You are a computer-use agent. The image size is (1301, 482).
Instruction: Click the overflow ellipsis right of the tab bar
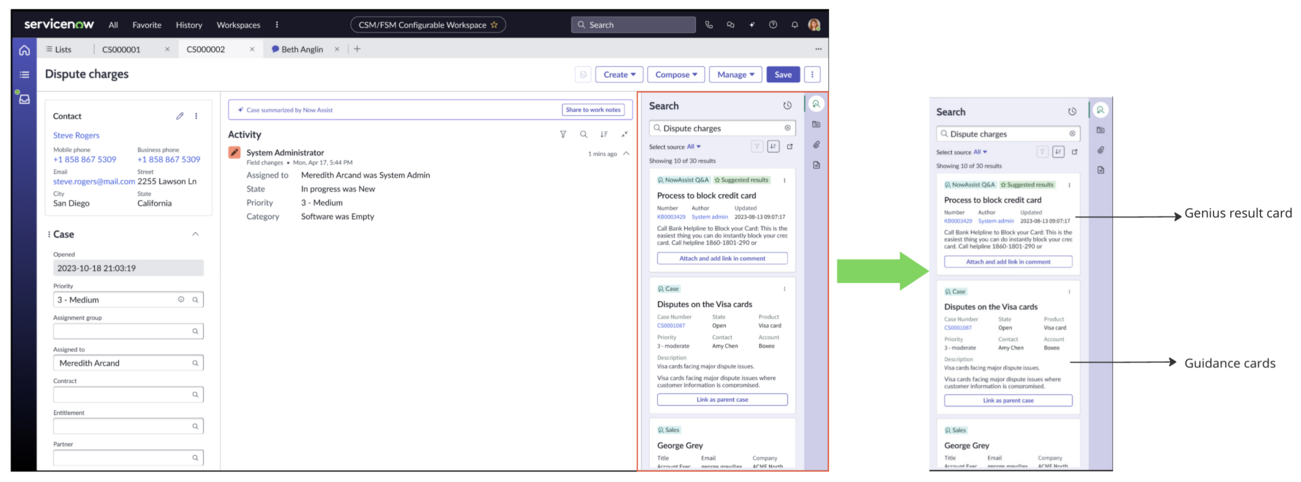click(818, 49)
